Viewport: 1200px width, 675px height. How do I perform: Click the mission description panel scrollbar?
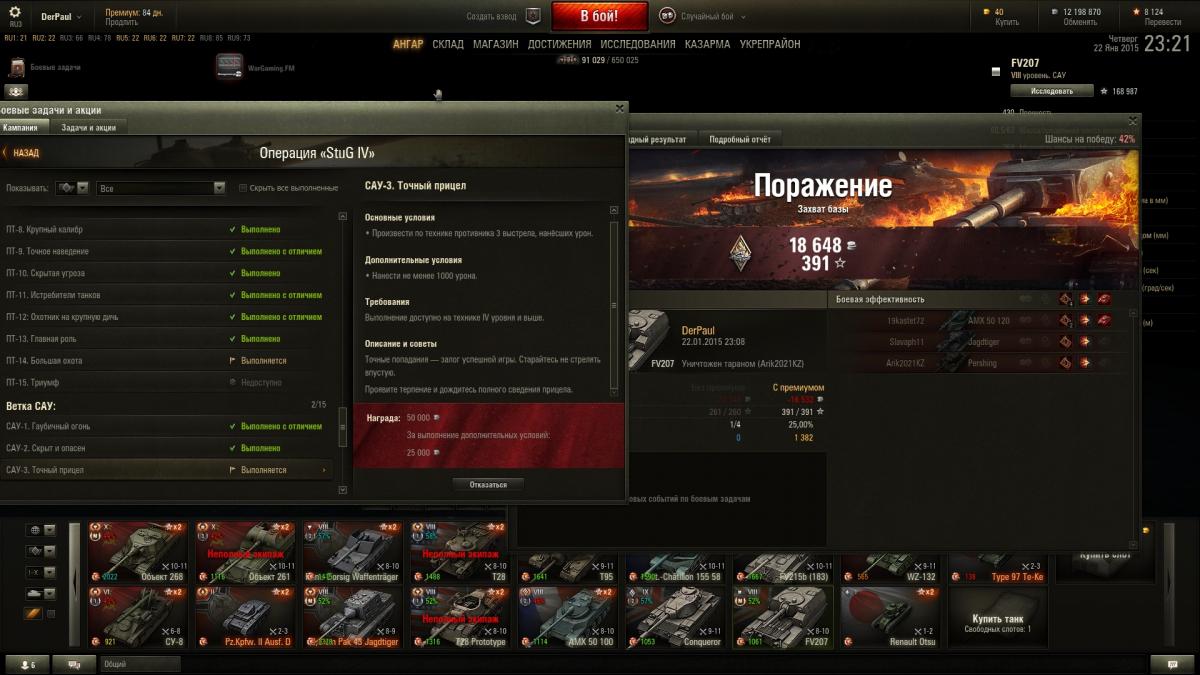[614, 305]
